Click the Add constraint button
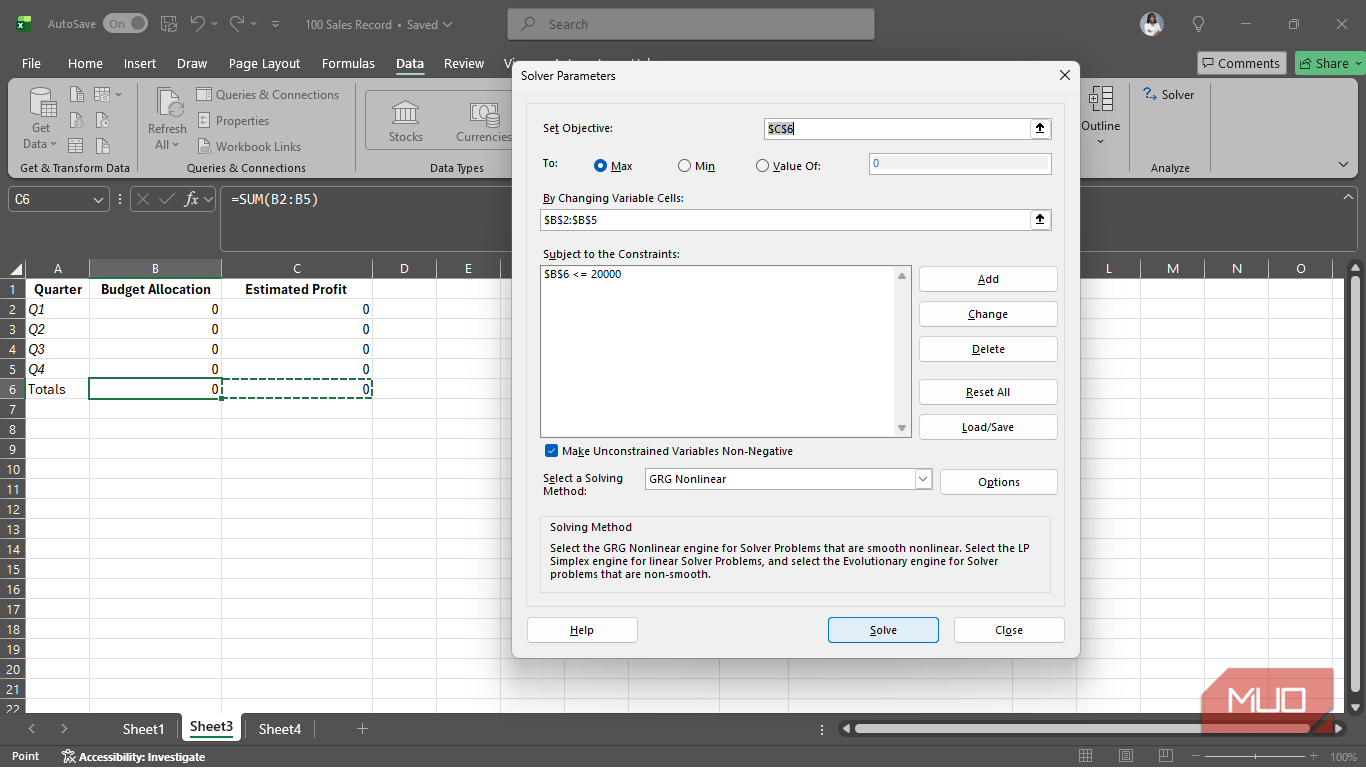Image resolution: width=1366 pixels, height=768 pixels. point(988,279)
